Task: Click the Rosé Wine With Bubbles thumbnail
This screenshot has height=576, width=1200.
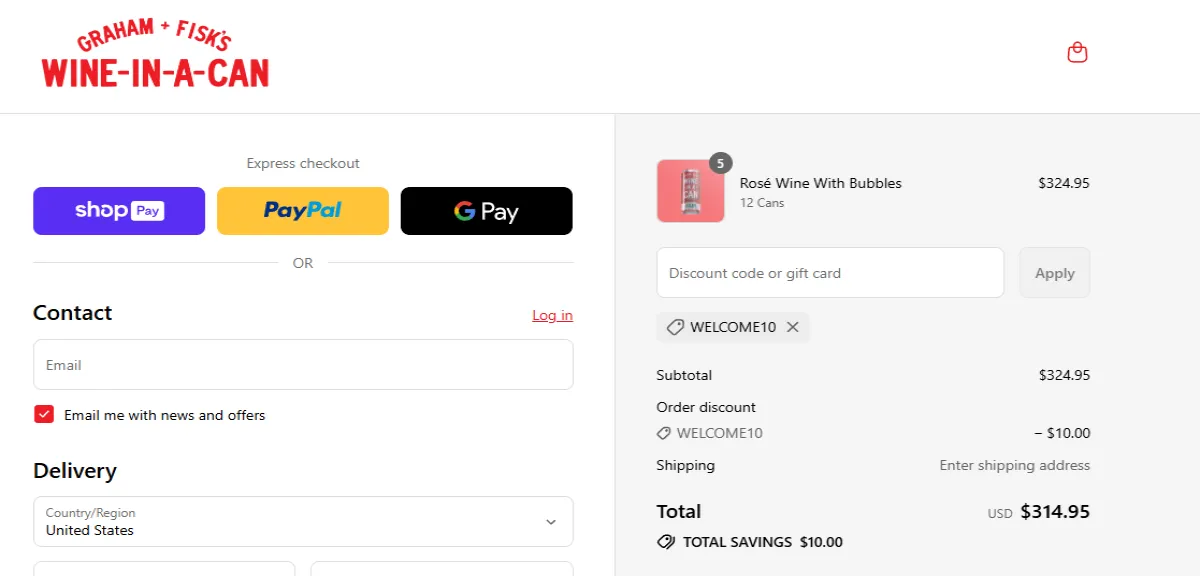Action: coord(690,189)
